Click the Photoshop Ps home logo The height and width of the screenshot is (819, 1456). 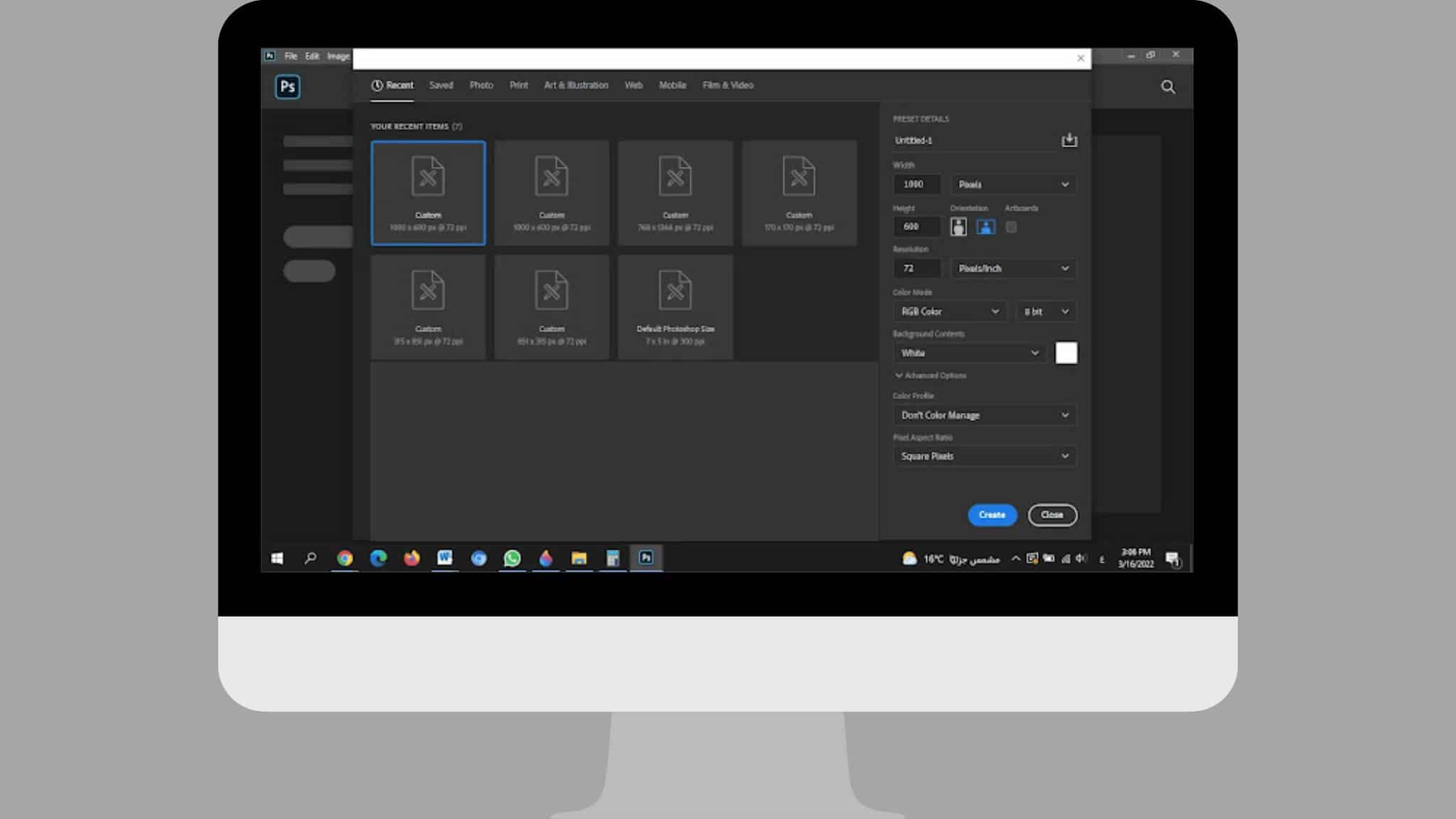tap(287, 87)
